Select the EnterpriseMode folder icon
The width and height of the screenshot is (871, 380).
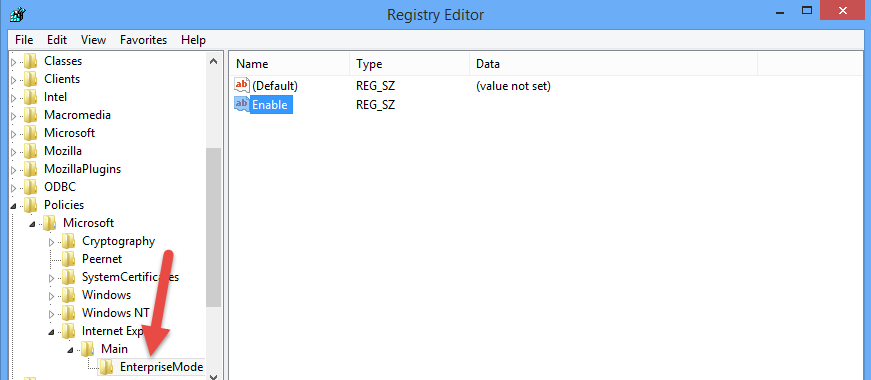(106, 367)
